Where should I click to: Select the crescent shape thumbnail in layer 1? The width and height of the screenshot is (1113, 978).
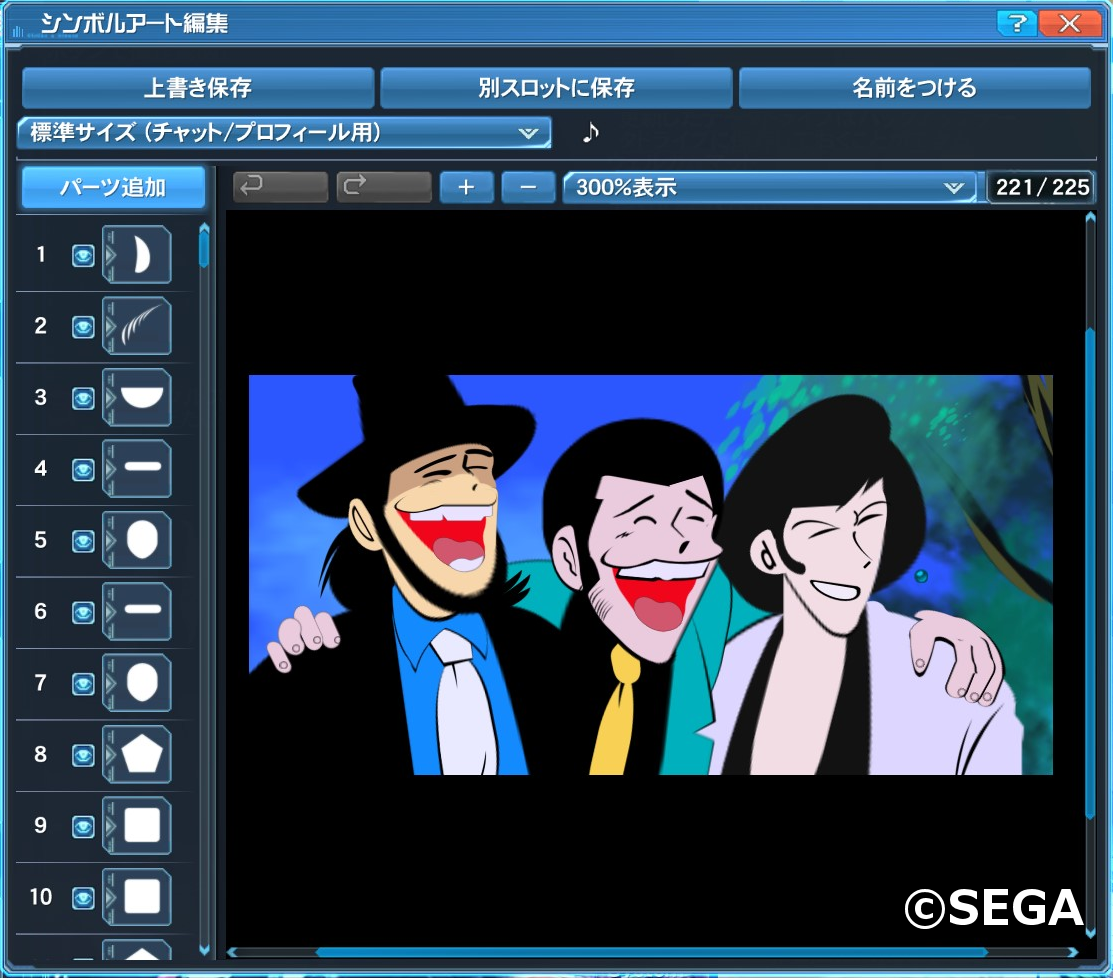point(143,255)
